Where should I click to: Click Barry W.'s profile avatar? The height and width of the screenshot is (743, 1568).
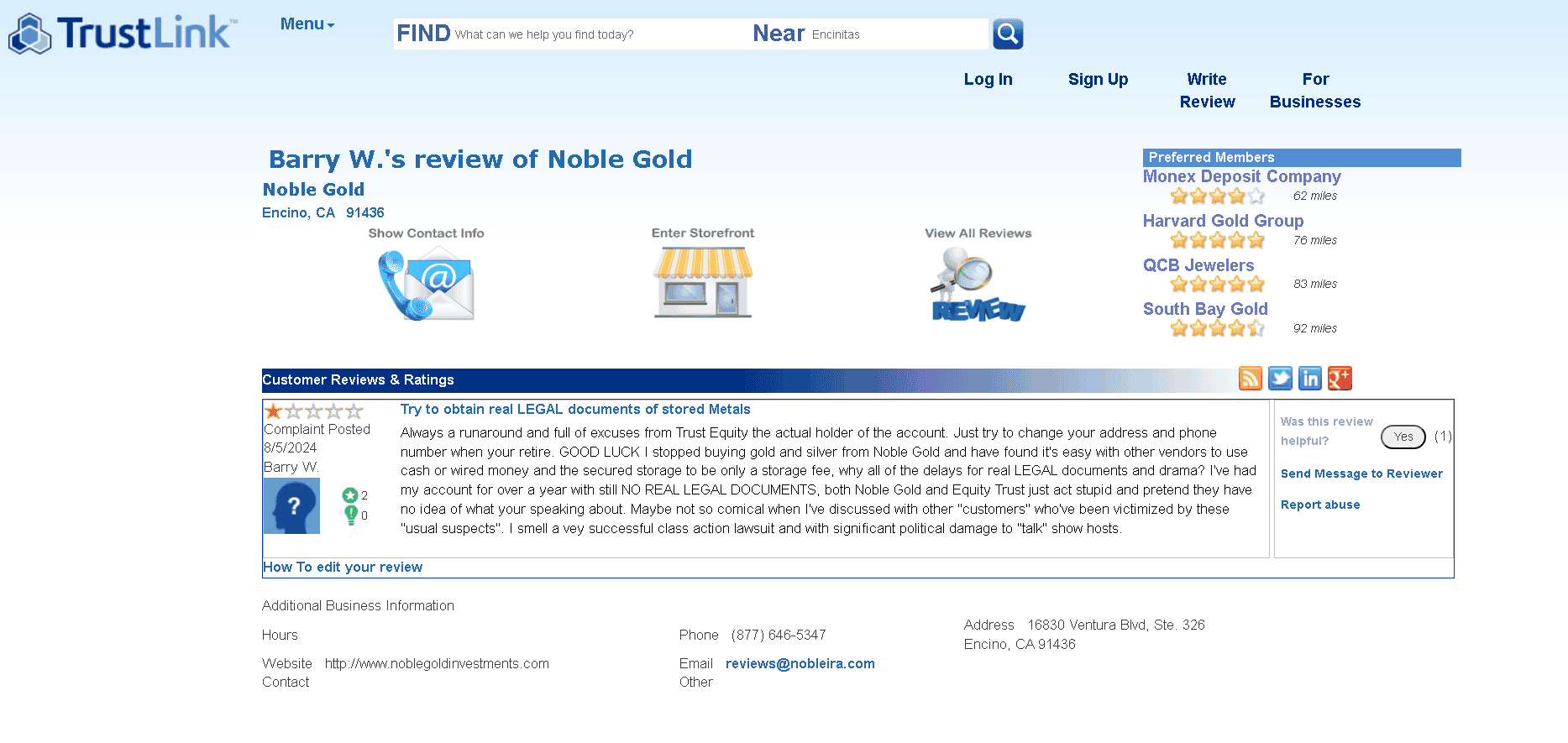pyautogui.click(x=291, y=506)
